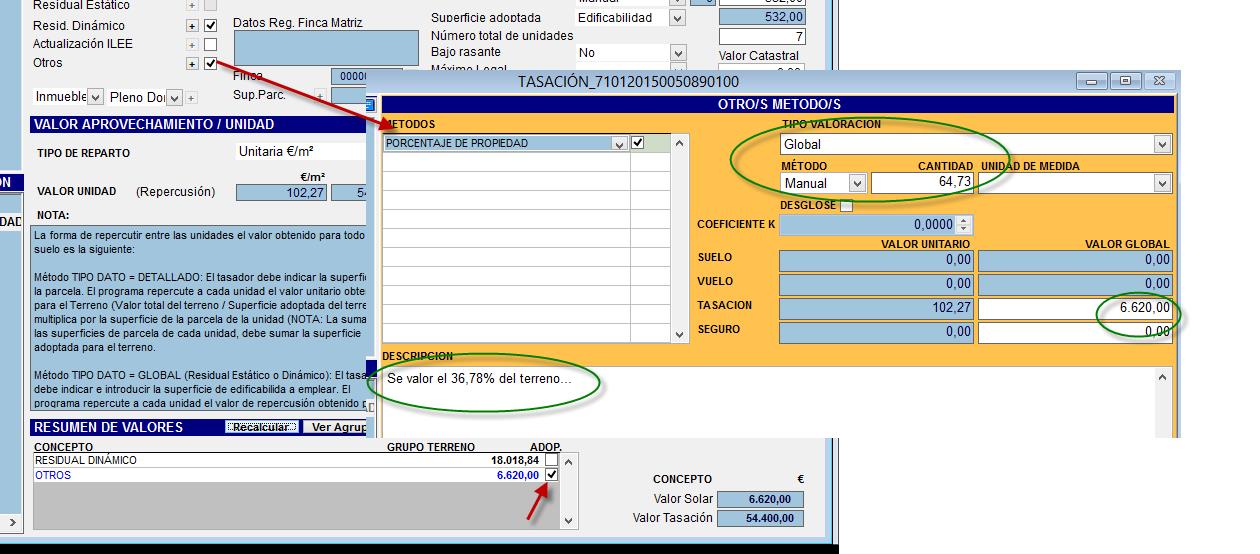The width and height of the screenshot is (1260, 554).
Task: Edit the Número total de unidades field
Action: [x=762, y=36]
